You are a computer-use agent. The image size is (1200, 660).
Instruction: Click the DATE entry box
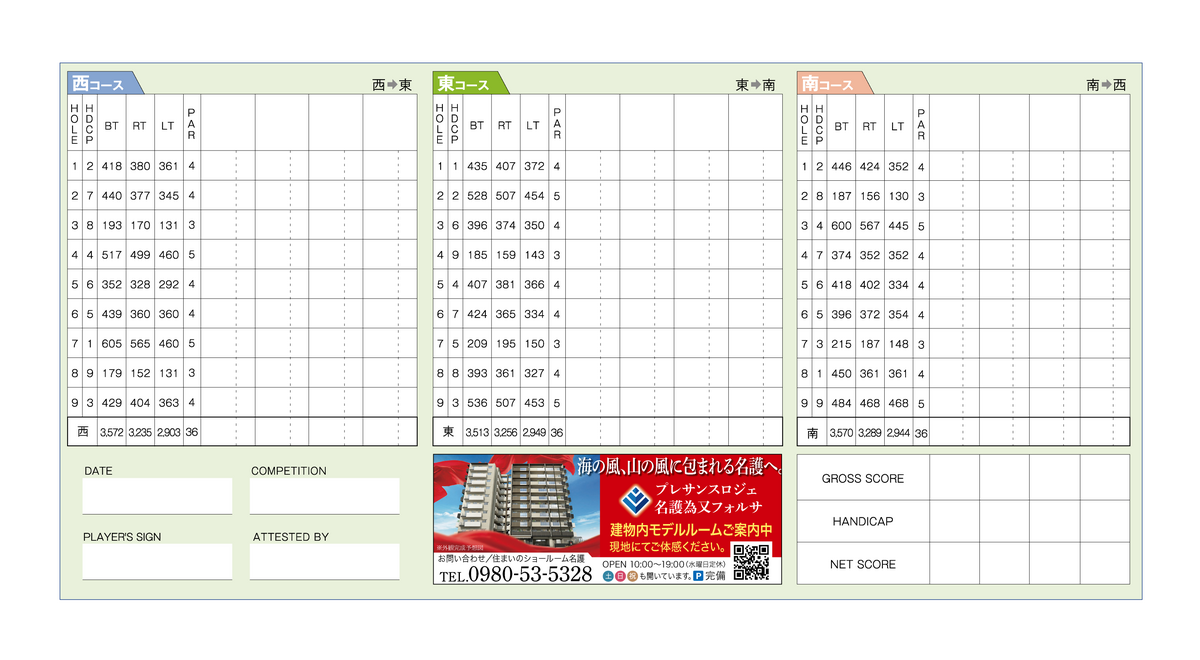click(x=157, y=496)
